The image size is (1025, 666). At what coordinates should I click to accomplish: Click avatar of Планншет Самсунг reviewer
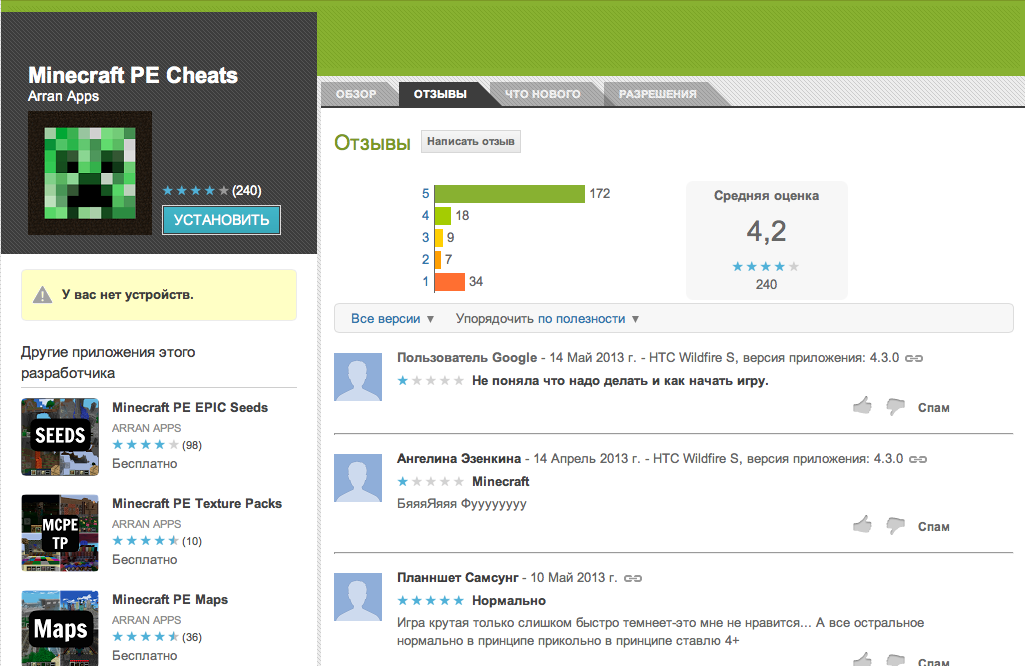358,597
